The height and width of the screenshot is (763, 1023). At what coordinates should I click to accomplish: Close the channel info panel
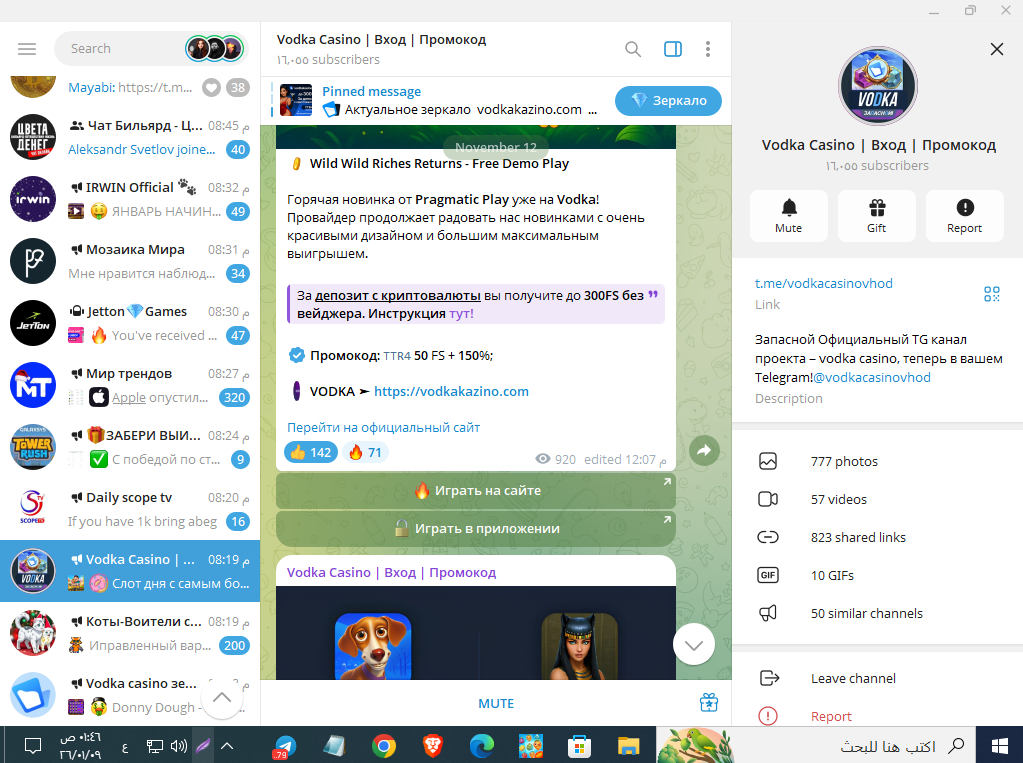[x=996, y=49]
